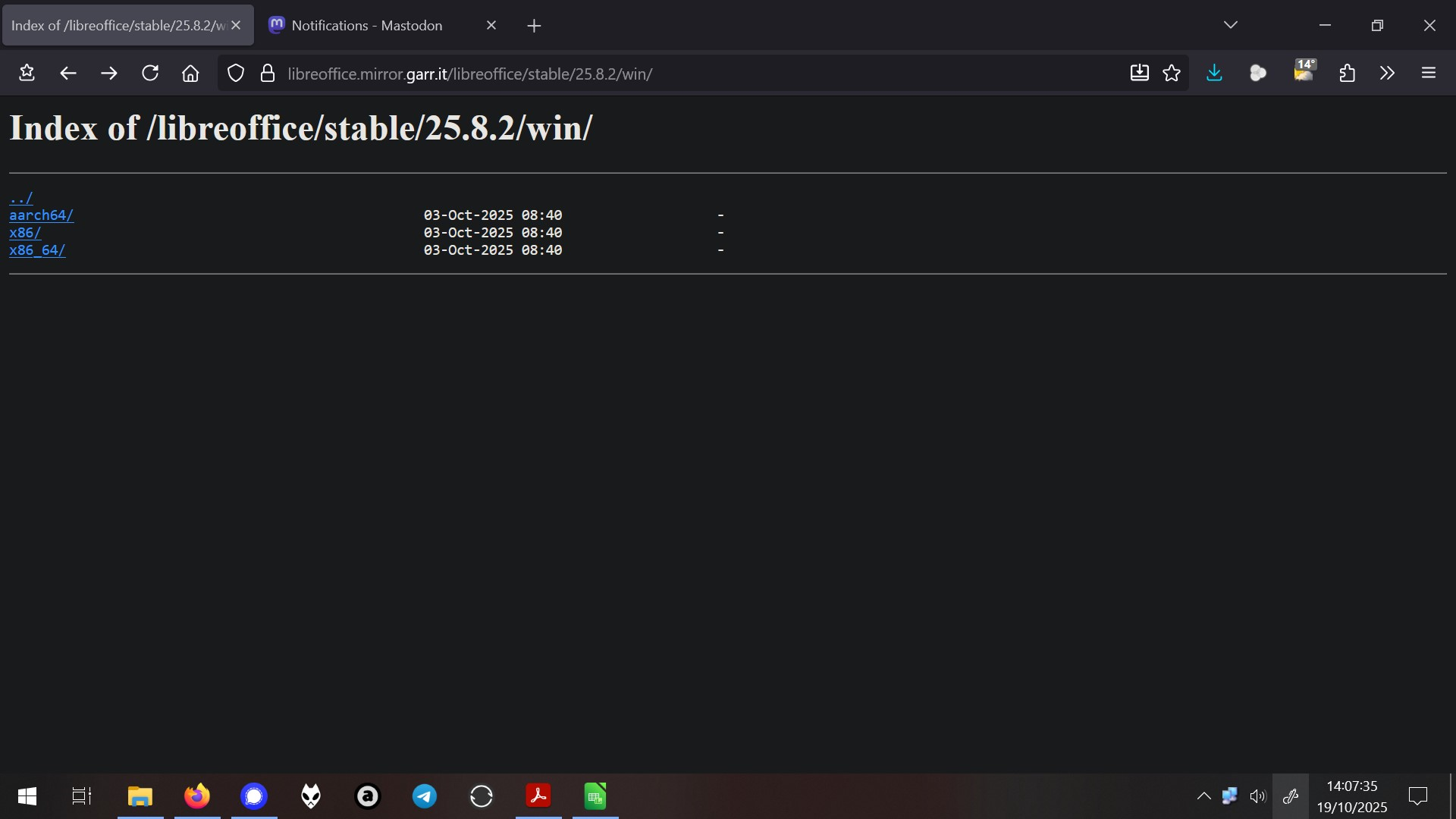This screenshot has height=819, width=1456.
Task: Open the tracking protection shield icon
Action: pyautogui.click(x=236, y=74)
